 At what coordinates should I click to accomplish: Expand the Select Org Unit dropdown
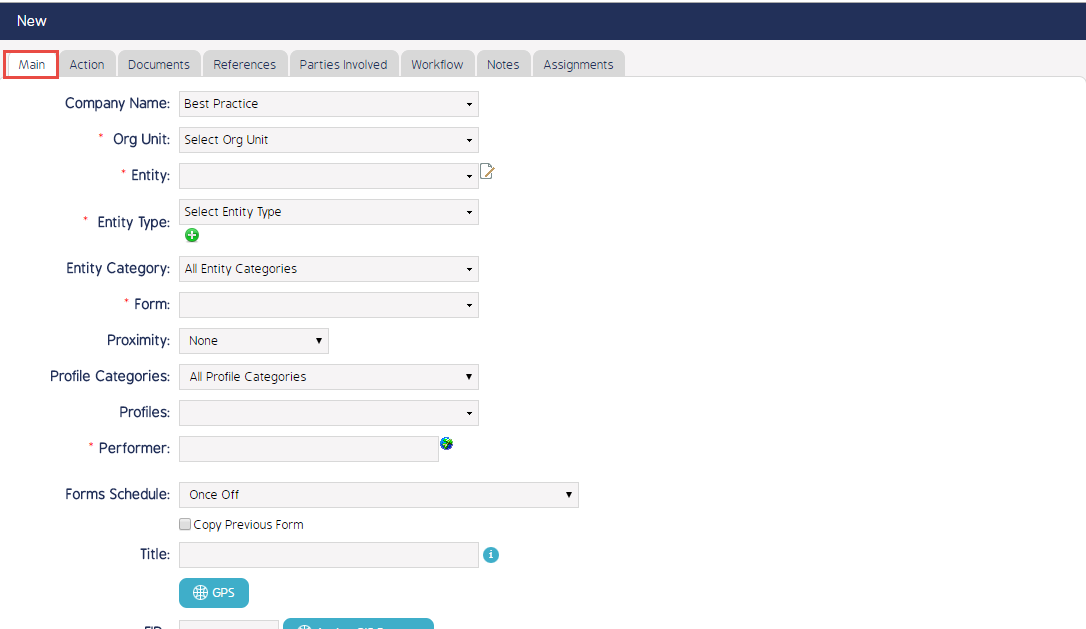point(328,140)
